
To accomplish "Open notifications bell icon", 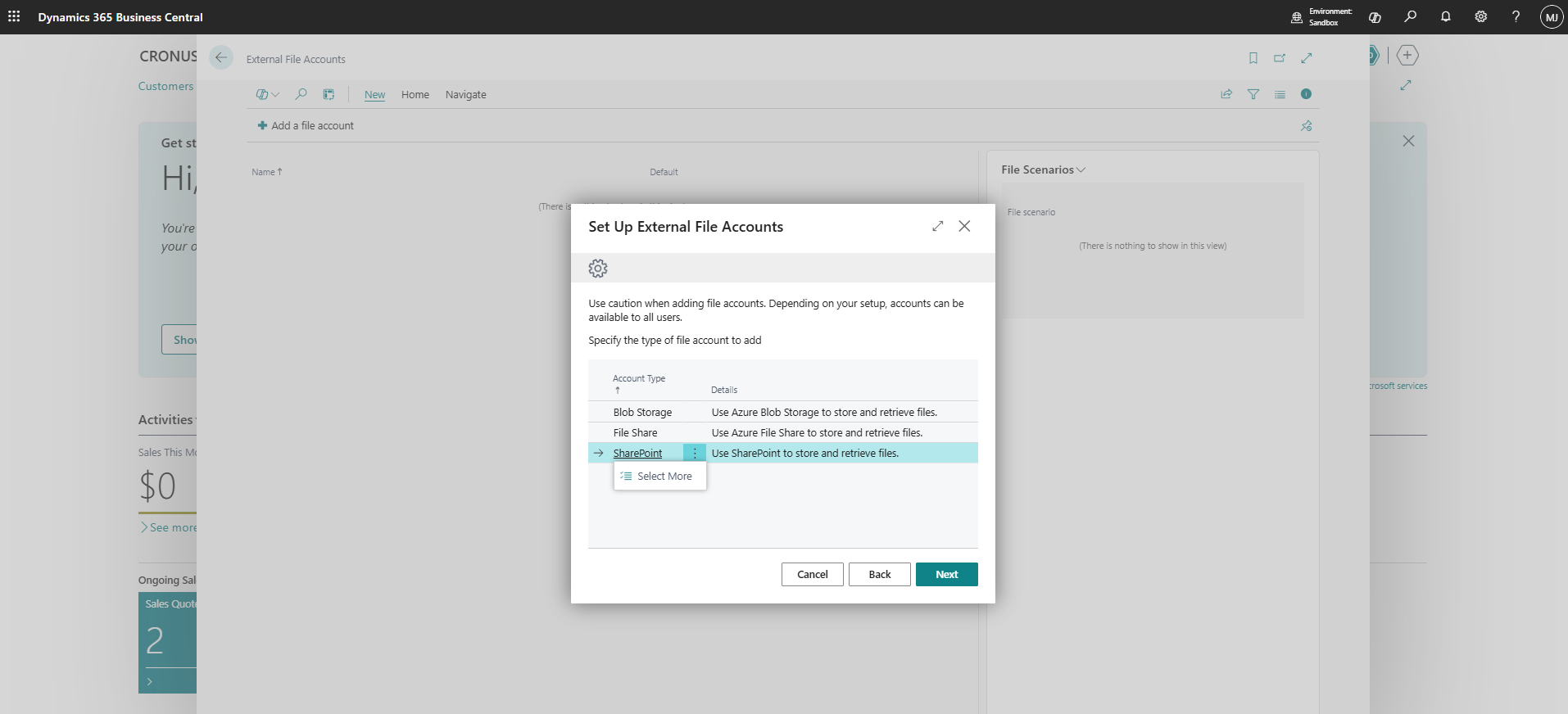I will click(x=1445, y=16).
